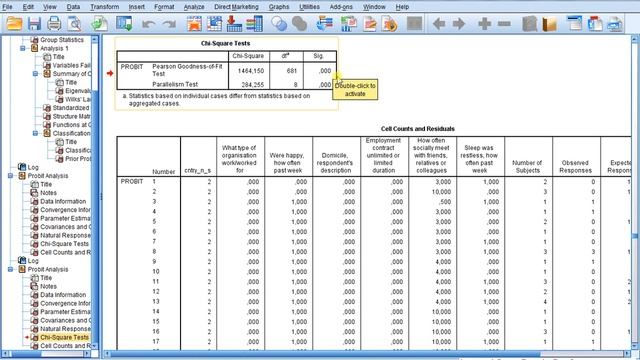Open the Add-ons menu
Image resolution: width=640 pixels, height=360 pixels.
[341, 7]
